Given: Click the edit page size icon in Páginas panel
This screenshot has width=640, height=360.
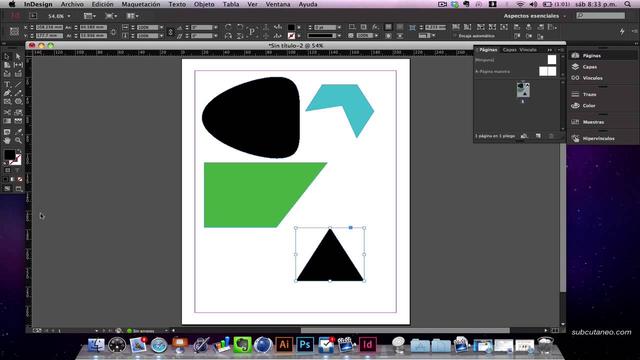Looking at the screenshot, I should click(524, 136).
